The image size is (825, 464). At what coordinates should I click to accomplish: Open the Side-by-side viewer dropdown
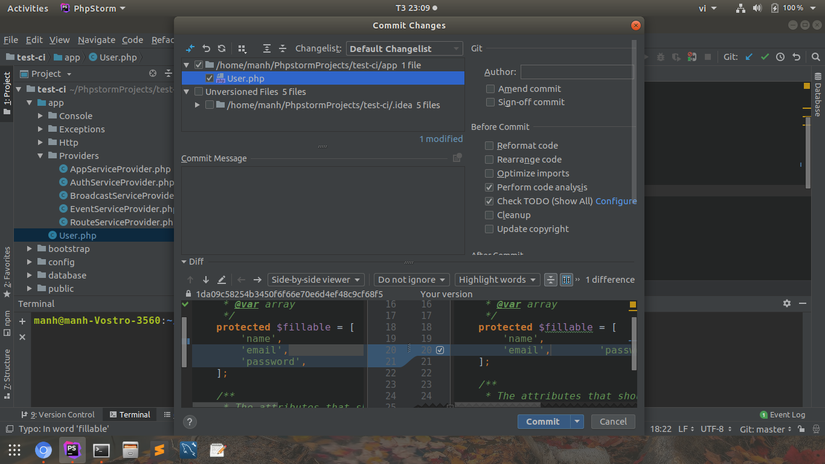pos(318,280)
